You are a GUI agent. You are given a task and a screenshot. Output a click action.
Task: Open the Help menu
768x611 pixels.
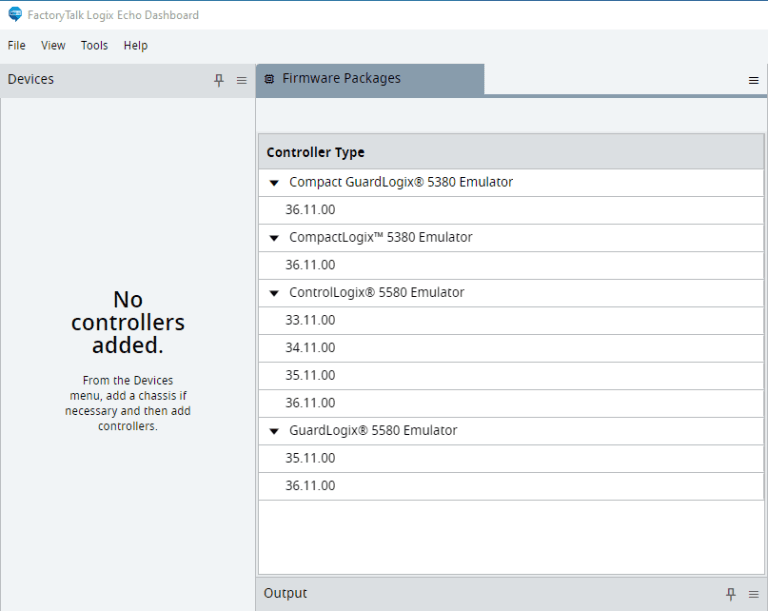(x=136, y=46)
